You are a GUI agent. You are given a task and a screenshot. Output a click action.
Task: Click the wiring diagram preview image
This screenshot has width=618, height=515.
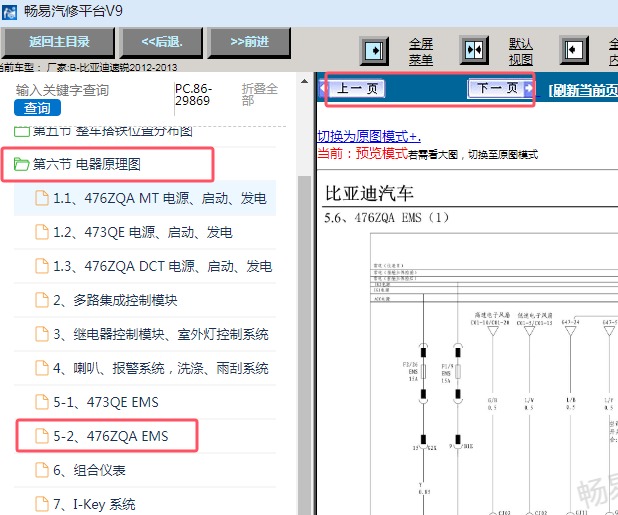[493, 374]
